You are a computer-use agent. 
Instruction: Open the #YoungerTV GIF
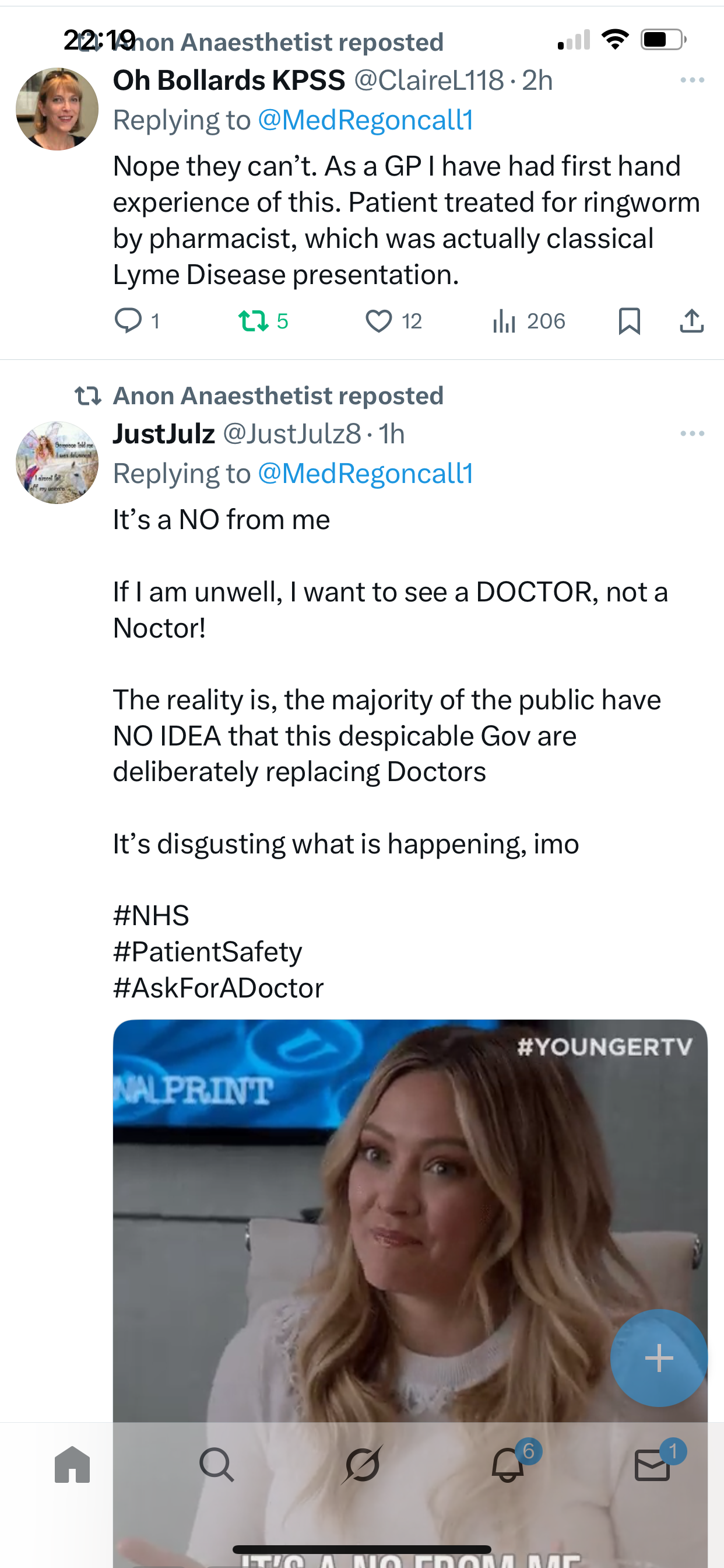(365, 1217)
